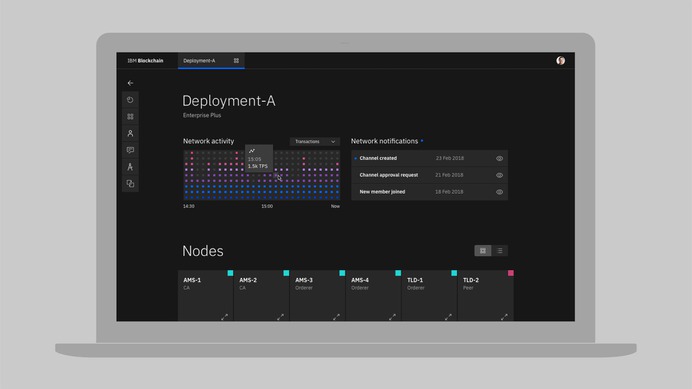Switch to the Deployment-A tab
The width and height of the screenshot is (692, 389).
(211, 60)
